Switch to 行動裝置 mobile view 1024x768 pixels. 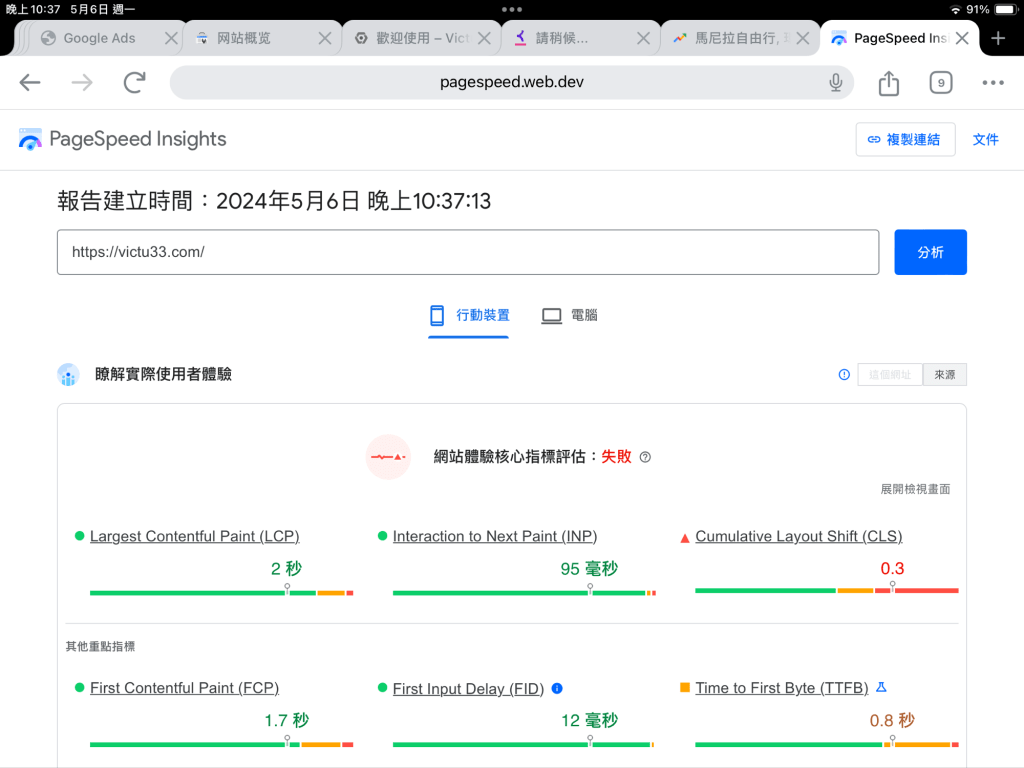(x=469, y=315)
